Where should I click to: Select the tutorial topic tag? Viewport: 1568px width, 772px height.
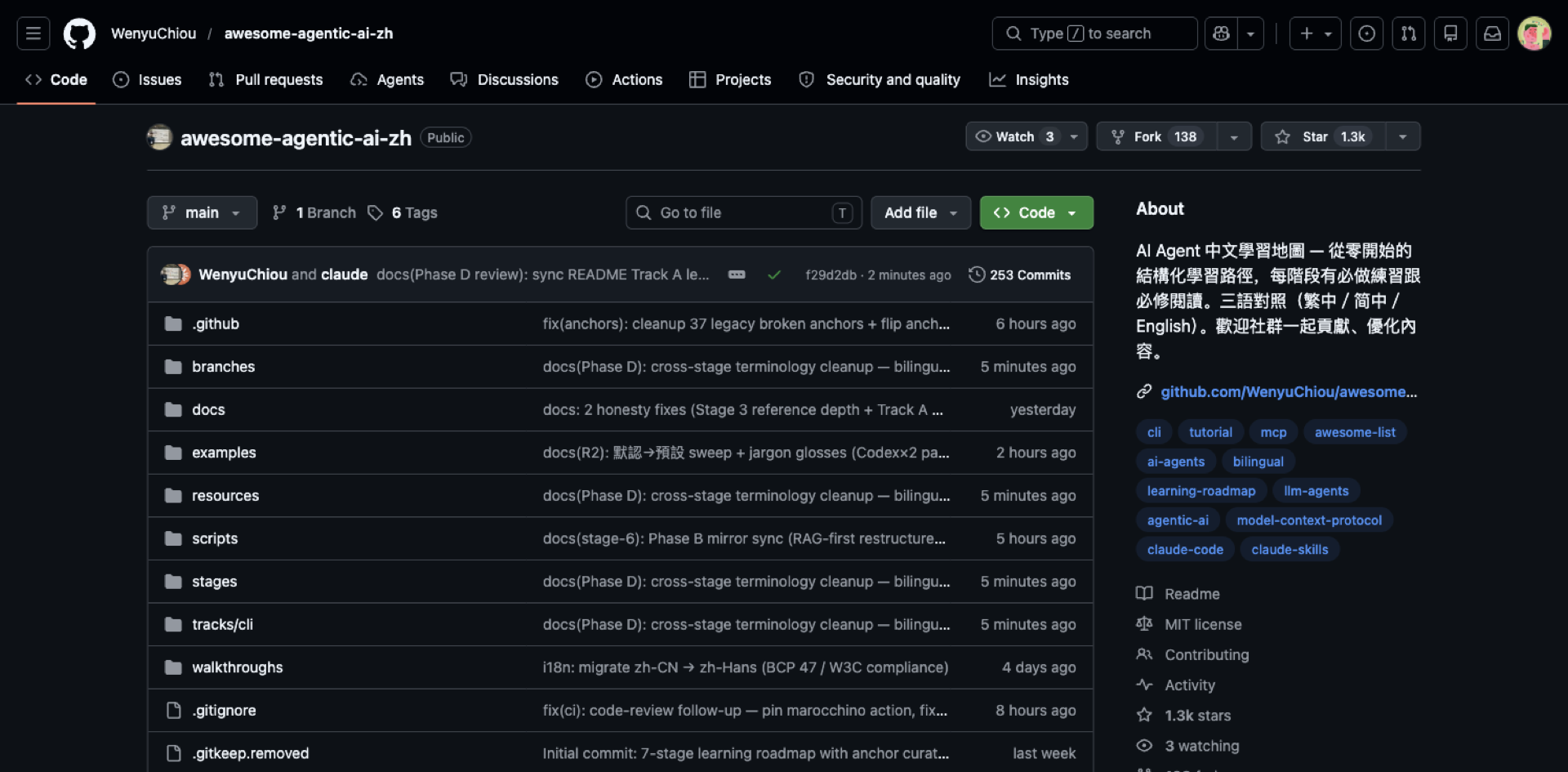click(x=1210, y=432)
